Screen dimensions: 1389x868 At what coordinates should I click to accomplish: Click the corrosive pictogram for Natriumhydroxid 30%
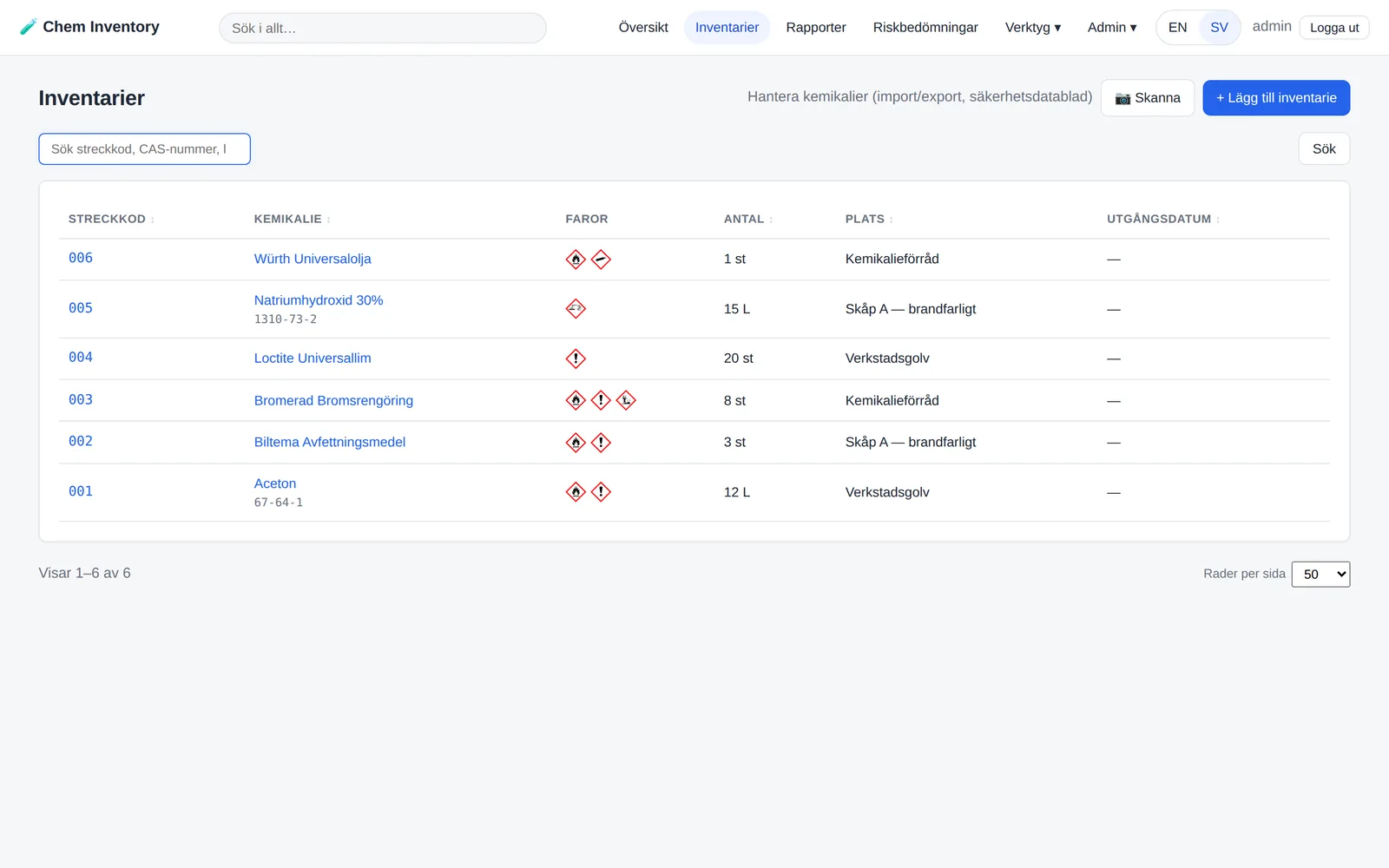pos(576,309)
